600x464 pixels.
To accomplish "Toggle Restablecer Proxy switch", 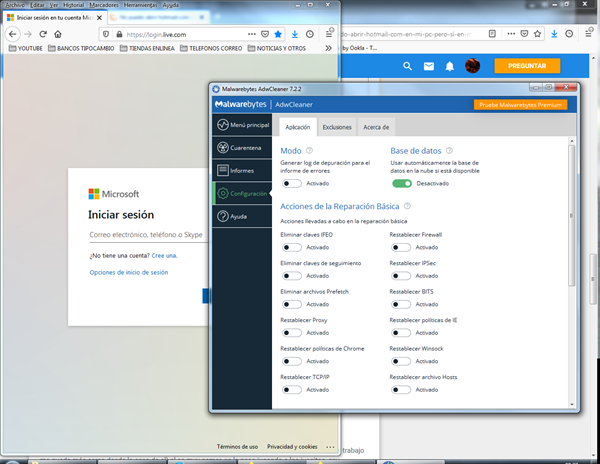I will tap(292, 333).
